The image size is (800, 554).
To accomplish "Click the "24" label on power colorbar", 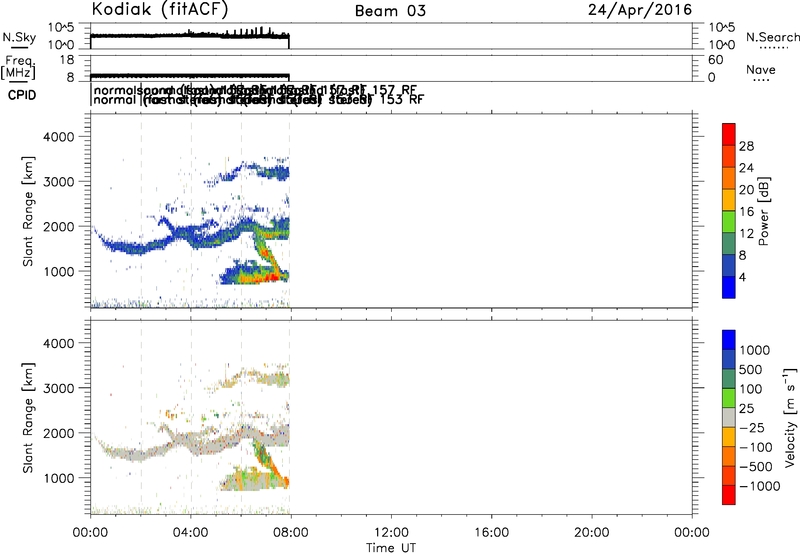I will 746,168.
